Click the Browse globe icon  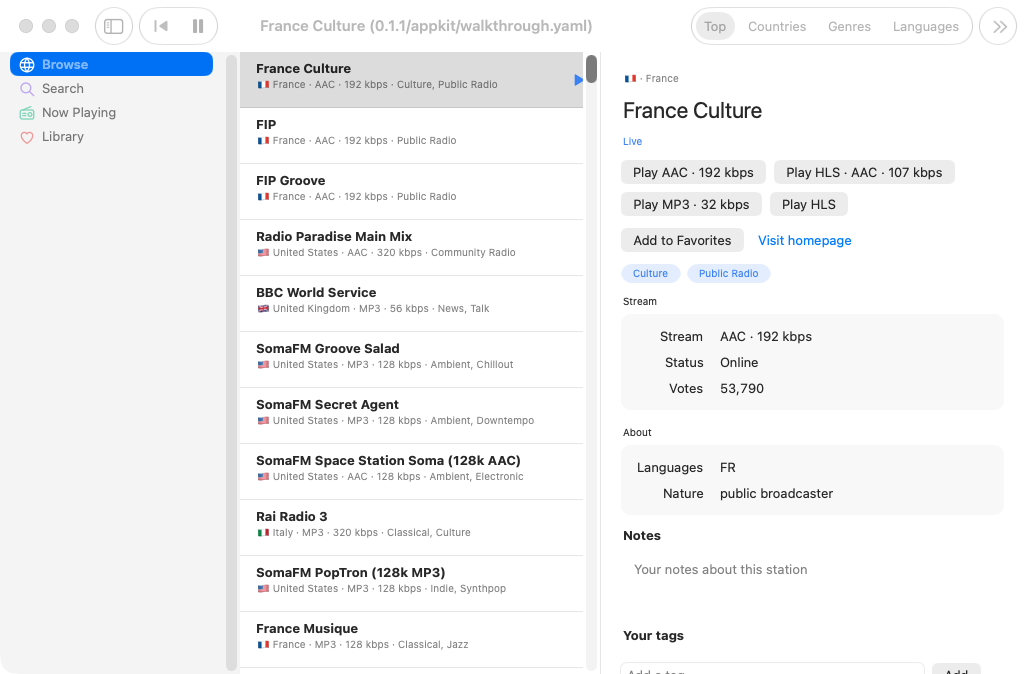coord(27,65)
